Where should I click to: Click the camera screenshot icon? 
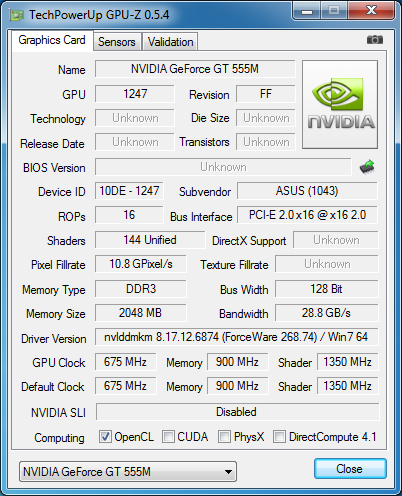point(375,40)
